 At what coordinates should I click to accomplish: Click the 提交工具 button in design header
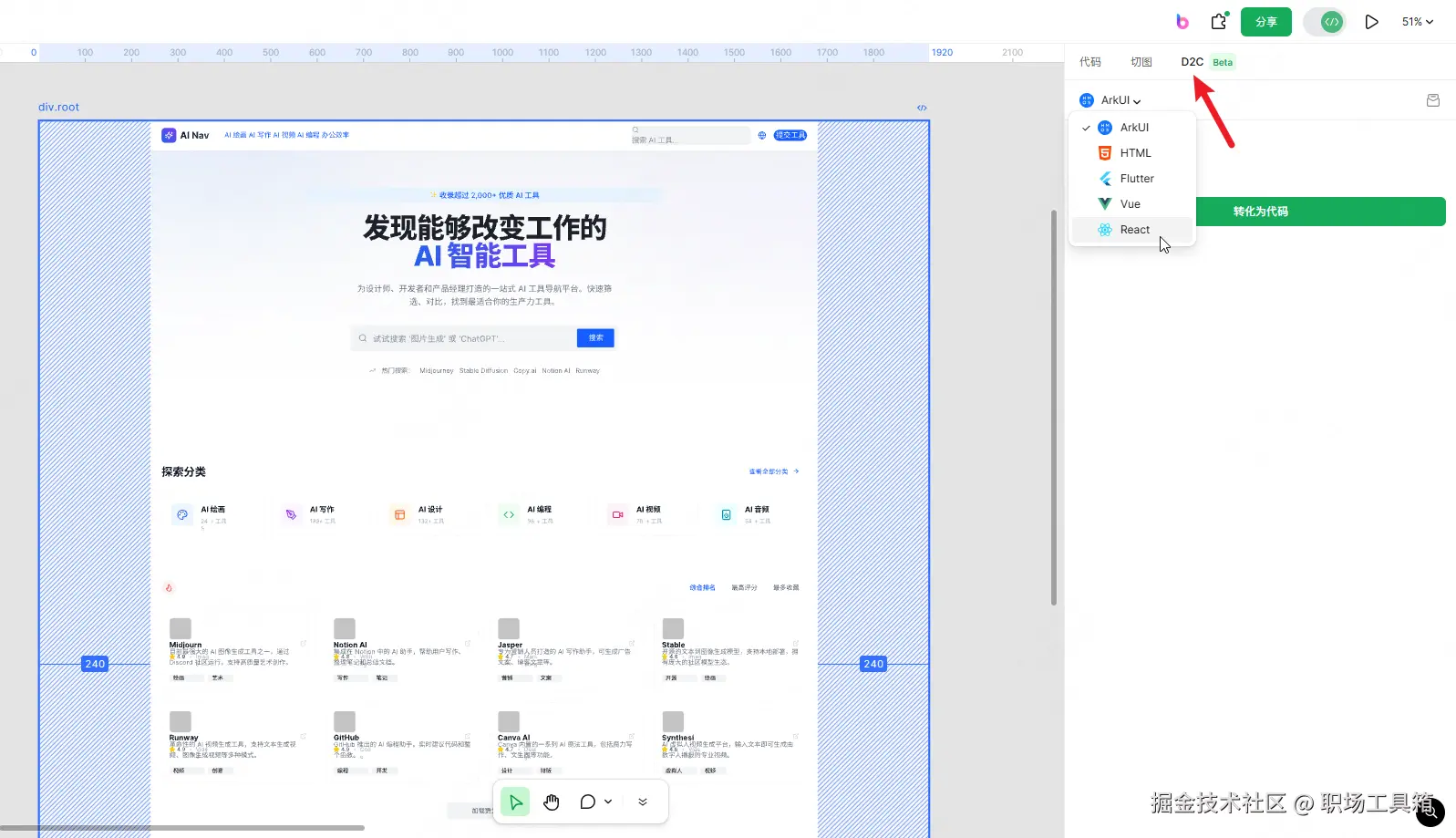tap(790, 135)
